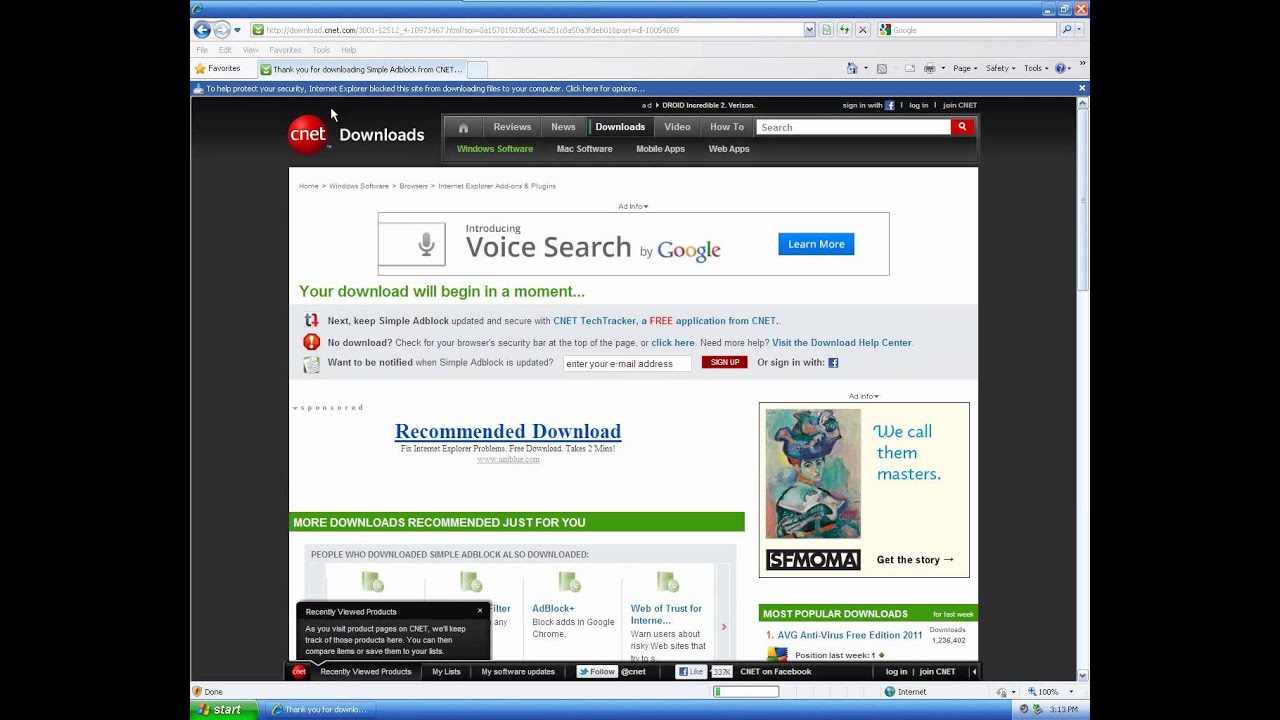The image size is (1280, 720).
Task: Click the 'enter your e-mail address' field
Action: pos(627,363)
